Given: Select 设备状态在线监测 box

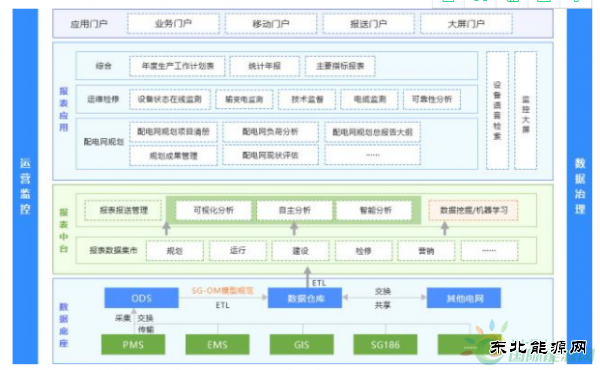Looking at the screenshot, I should [170, 99].
